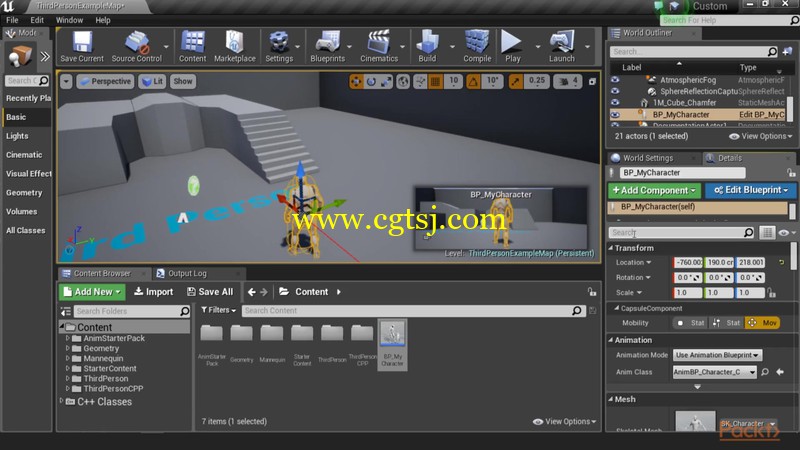Image resolution: width=800 pixels, height=450 pixels.
Task: Switch to the World Settings tab
Action: point(648,158)
